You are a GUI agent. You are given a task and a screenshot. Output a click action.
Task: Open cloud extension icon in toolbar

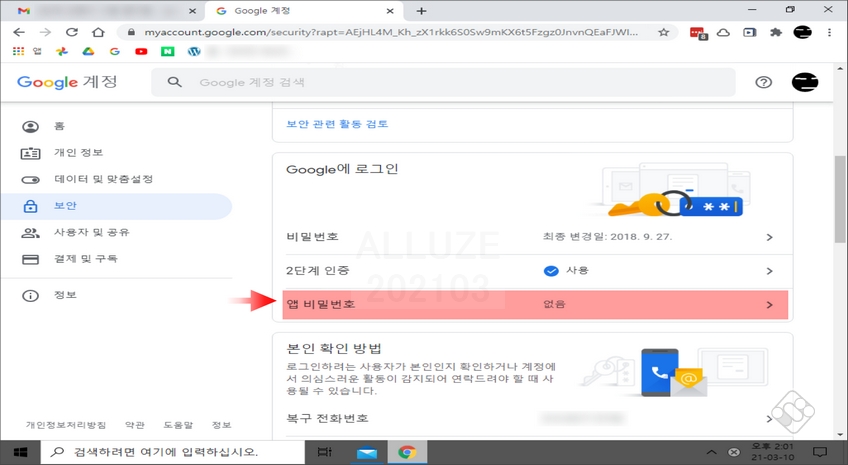(723, 32)
